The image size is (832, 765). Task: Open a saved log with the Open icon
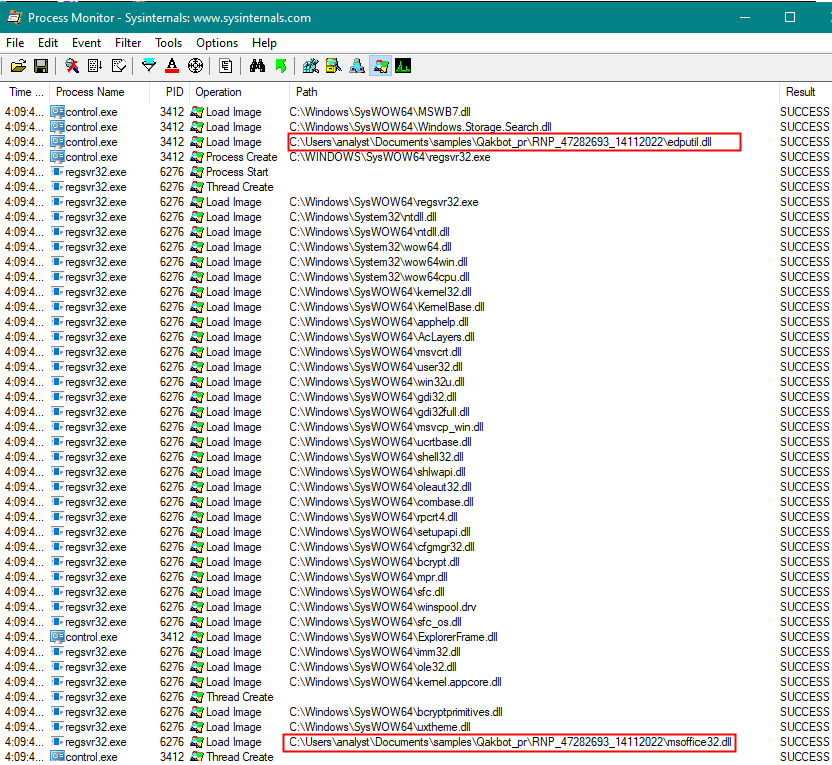coord(18,66)
